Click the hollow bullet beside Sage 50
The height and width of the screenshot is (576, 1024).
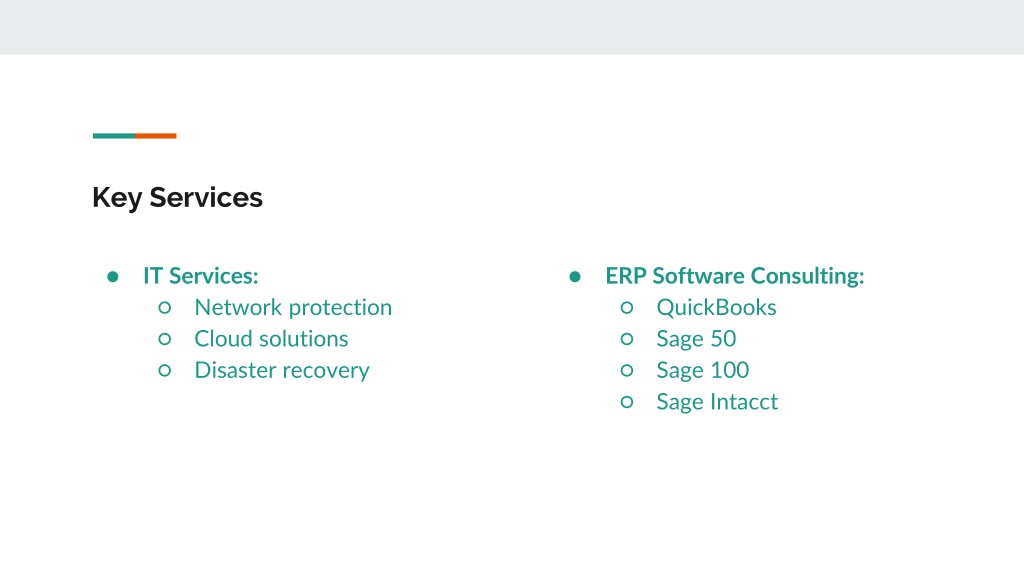[x=627, y=339]
